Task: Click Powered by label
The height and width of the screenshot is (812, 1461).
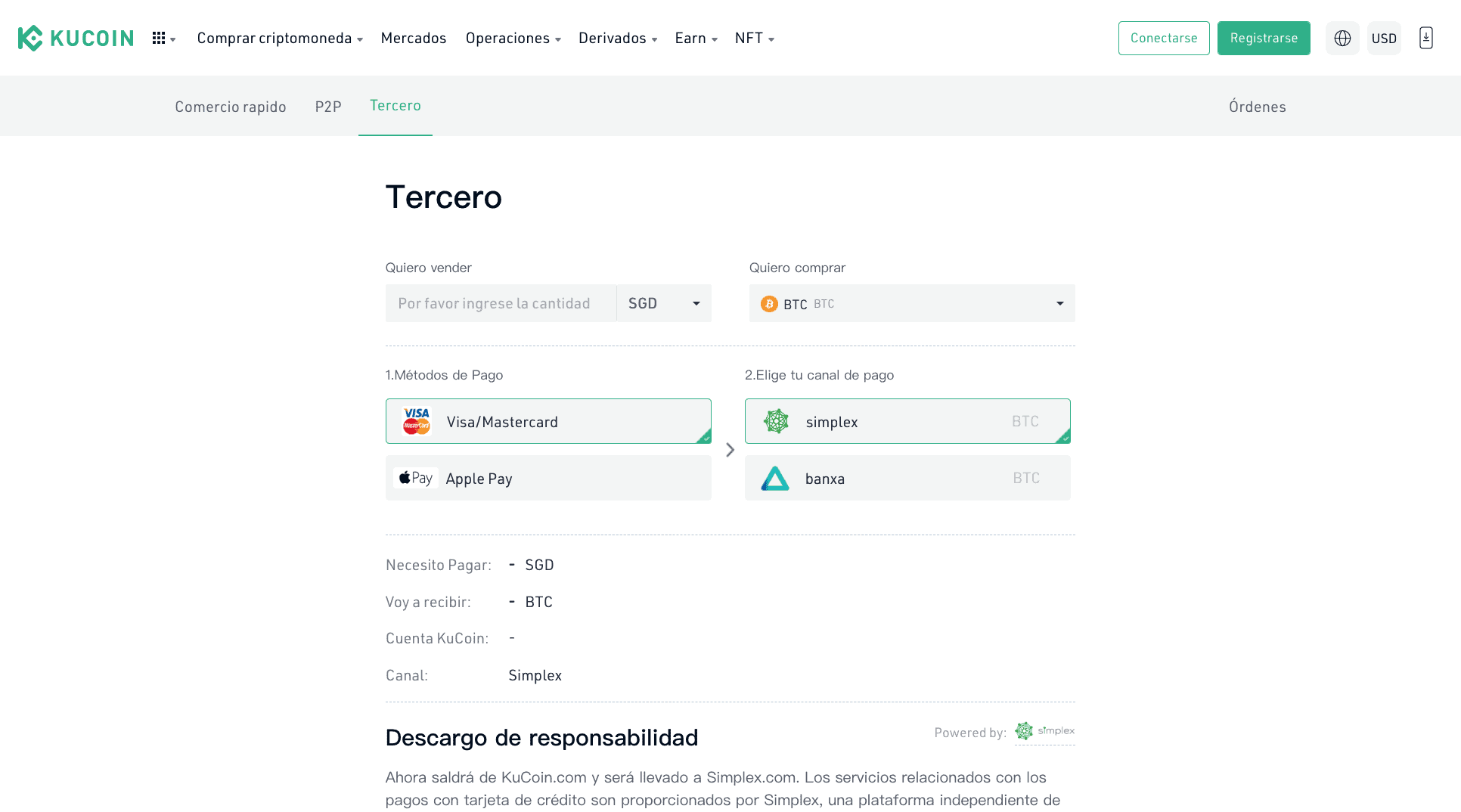Action: point(970,733)
